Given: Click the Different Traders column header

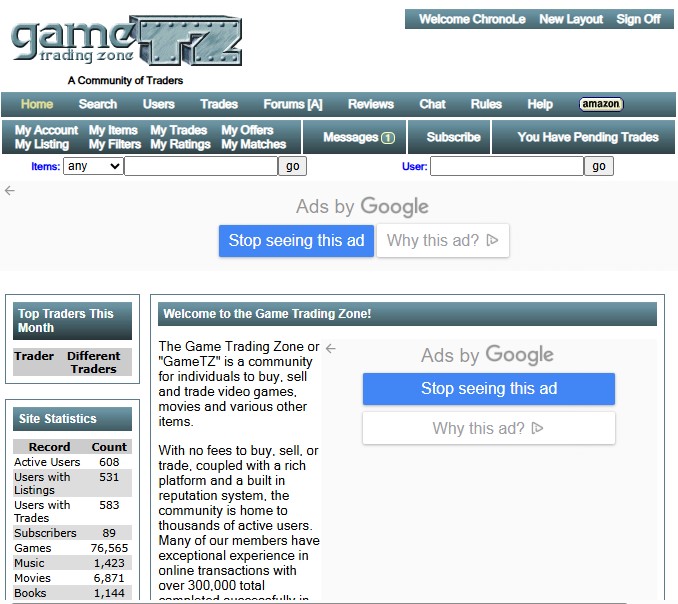Looking at the screenshot, I should click(x=93, y=362).
